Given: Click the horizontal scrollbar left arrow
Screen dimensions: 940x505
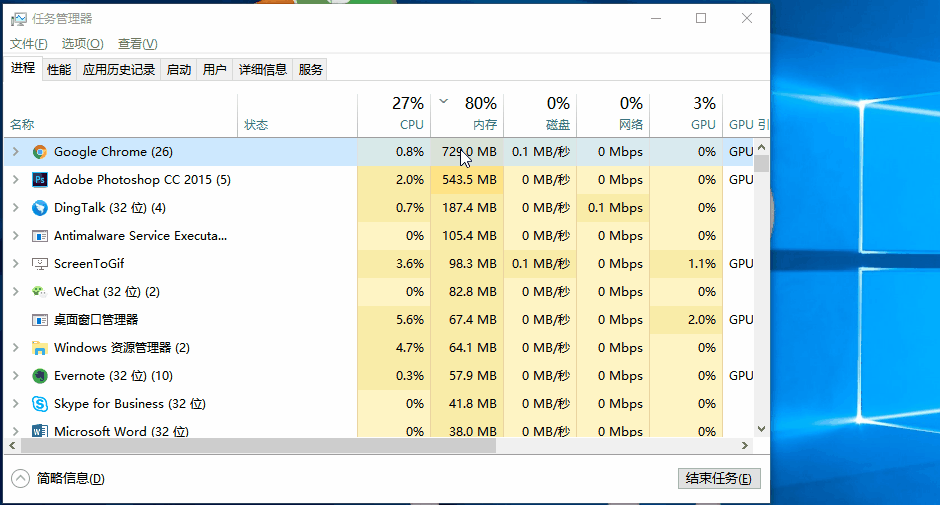Looking at the screenshot, I should (x=11, y=446).
